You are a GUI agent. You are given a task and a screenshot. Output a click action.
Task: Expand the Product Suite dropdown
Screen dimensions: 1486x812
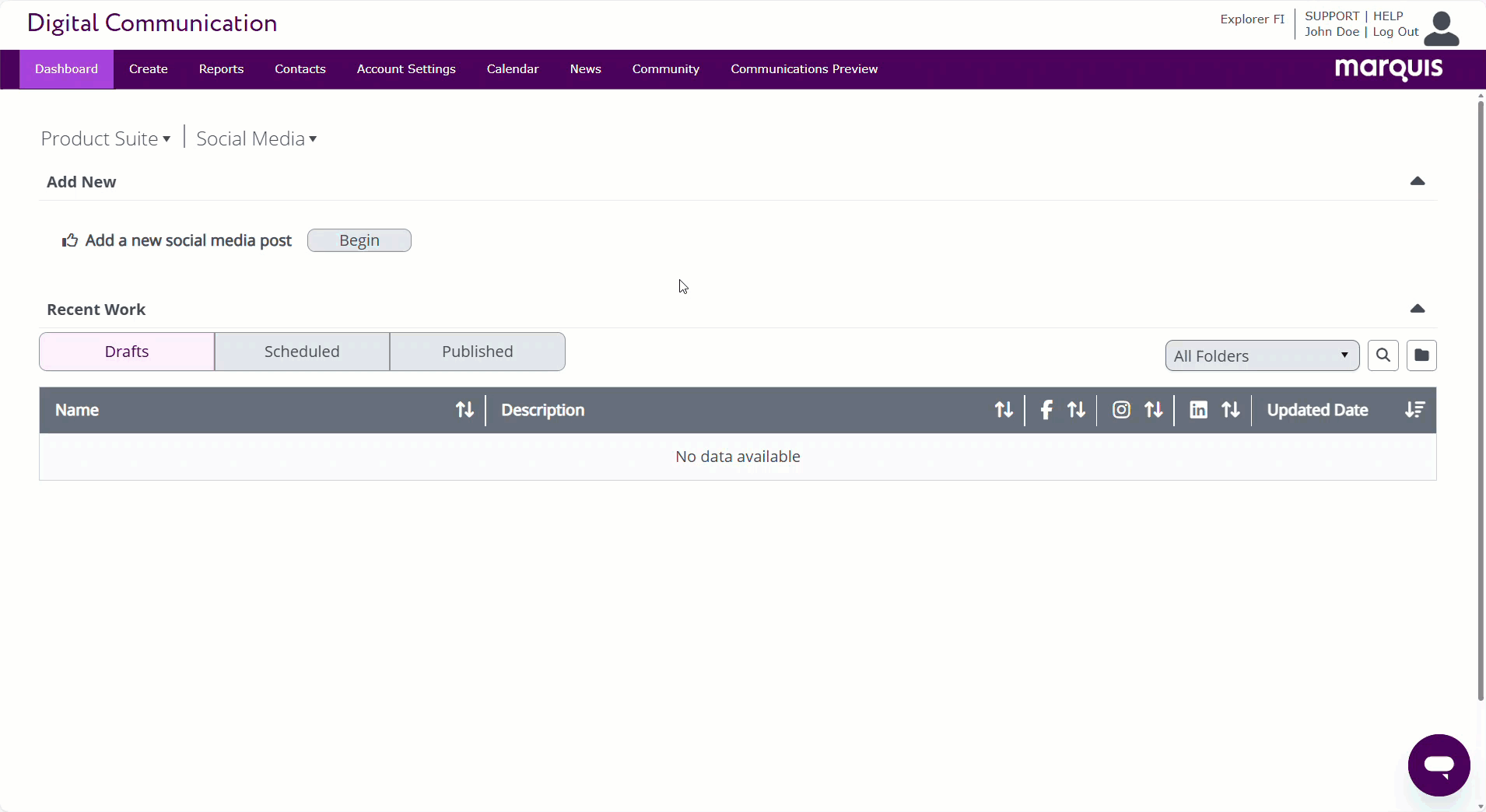point(106,138)
